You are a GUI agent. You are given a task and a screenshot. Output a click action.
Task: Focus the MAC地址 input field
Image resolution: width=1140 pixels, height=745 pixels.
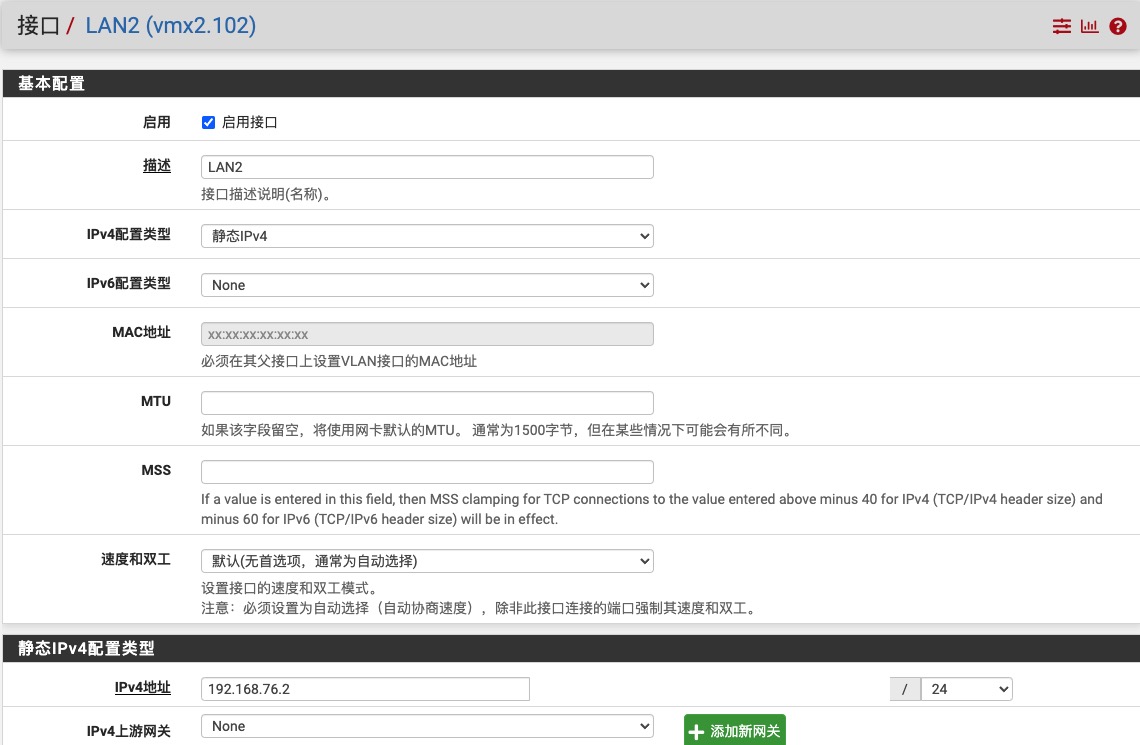(427, 334)
